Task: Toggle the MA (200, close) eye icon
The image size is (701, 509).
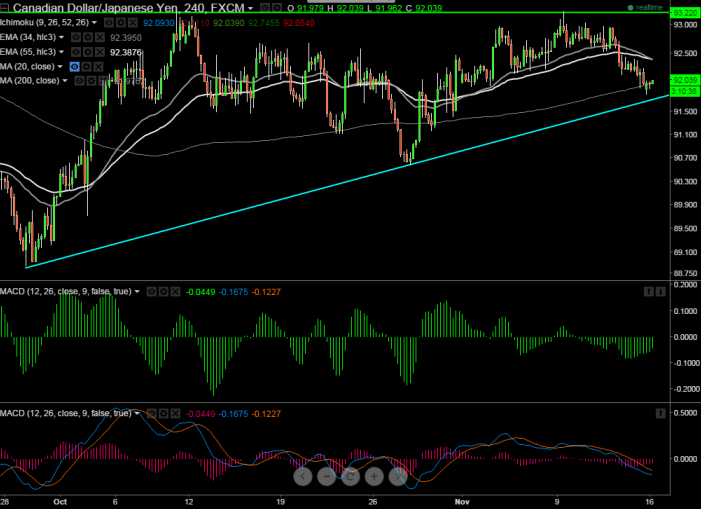Action: tap(80, 81)
